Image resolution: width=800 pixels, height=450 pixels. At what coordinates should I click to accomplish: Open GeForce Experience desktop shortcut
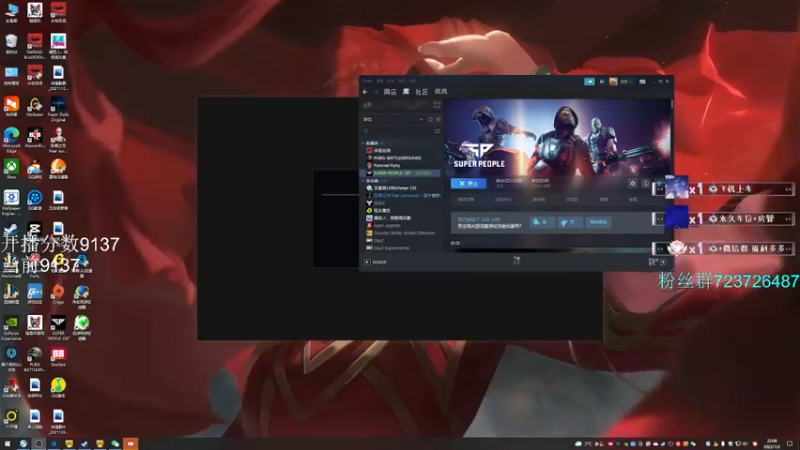click(x=11, y=328)
